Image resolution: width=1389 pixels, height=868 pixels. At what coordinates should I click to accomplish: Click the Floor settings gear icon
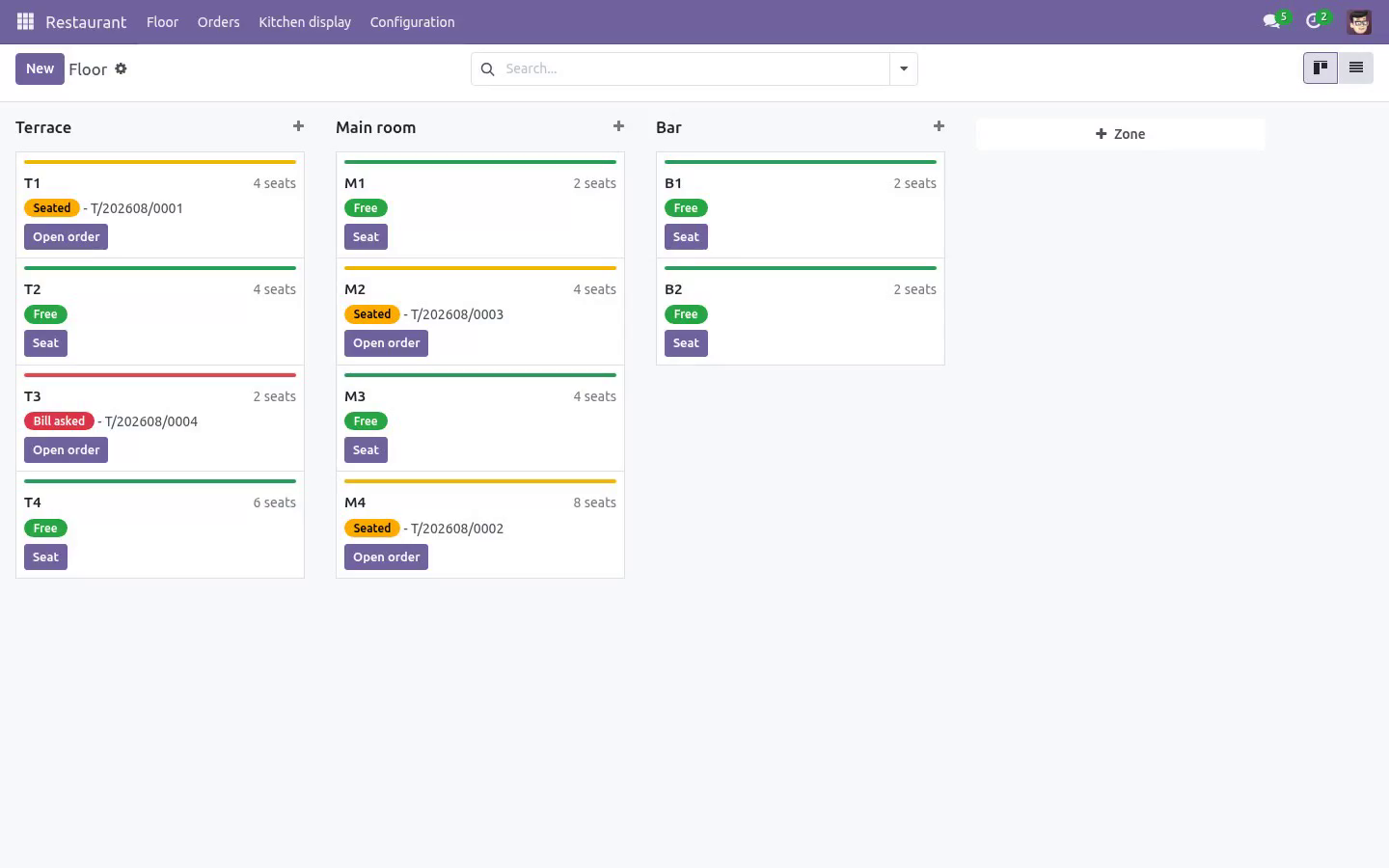(x=121, y=68)
